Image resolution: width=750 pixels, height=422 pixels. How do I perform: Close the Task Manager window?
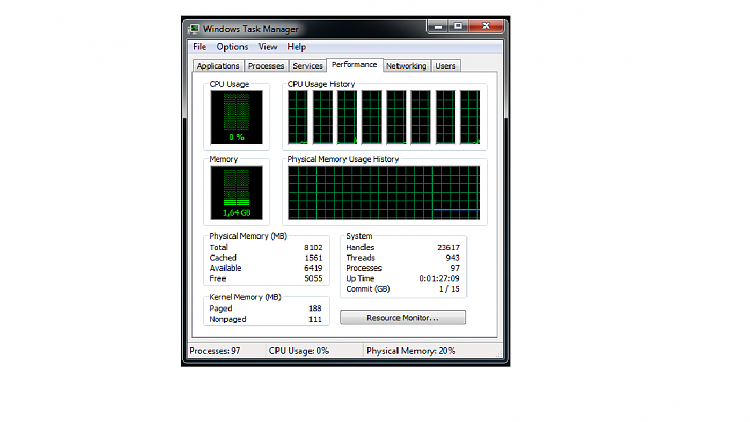click(x=486, y=26)
